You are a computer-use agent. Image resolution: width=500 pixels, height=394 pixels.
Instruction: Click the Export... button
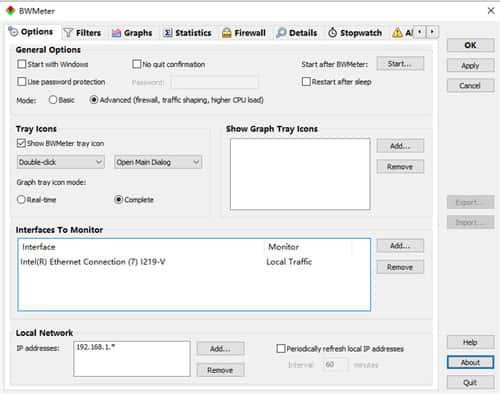[470, 202]
